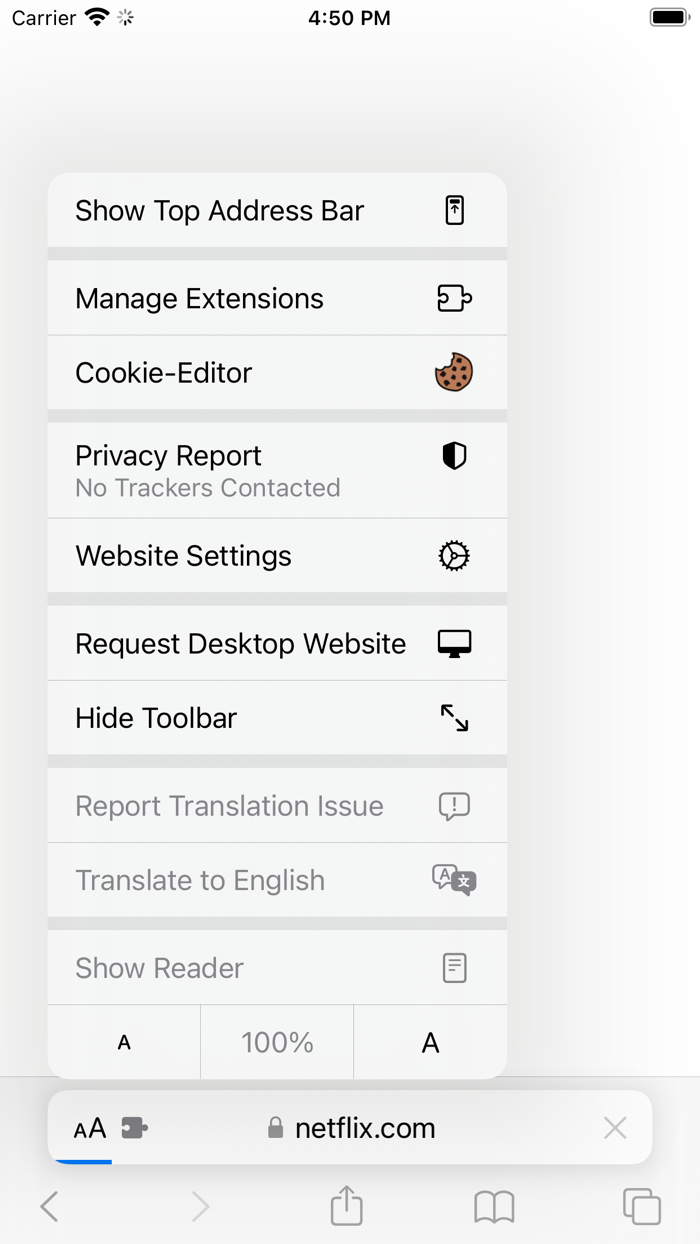Tap the tabs overview icon
Screen dimensions: 700x1244
click(641, 1206)
